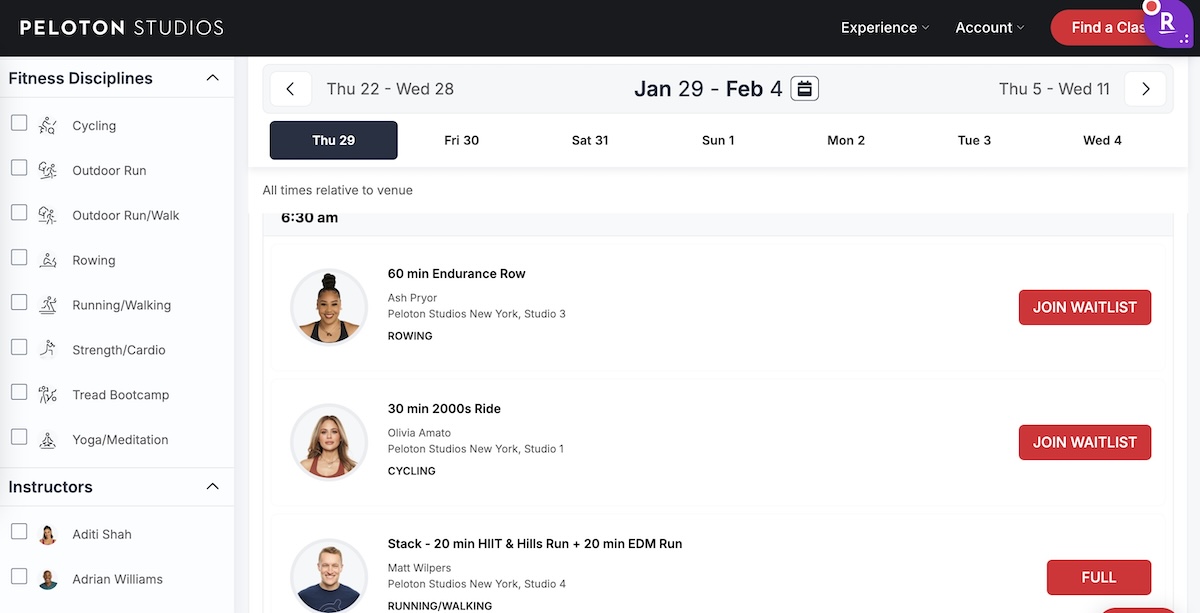This screenshot has width=1200, height=613.
Task: Join waitlist for 30 min 2000s Ride
Action: 1085,442
